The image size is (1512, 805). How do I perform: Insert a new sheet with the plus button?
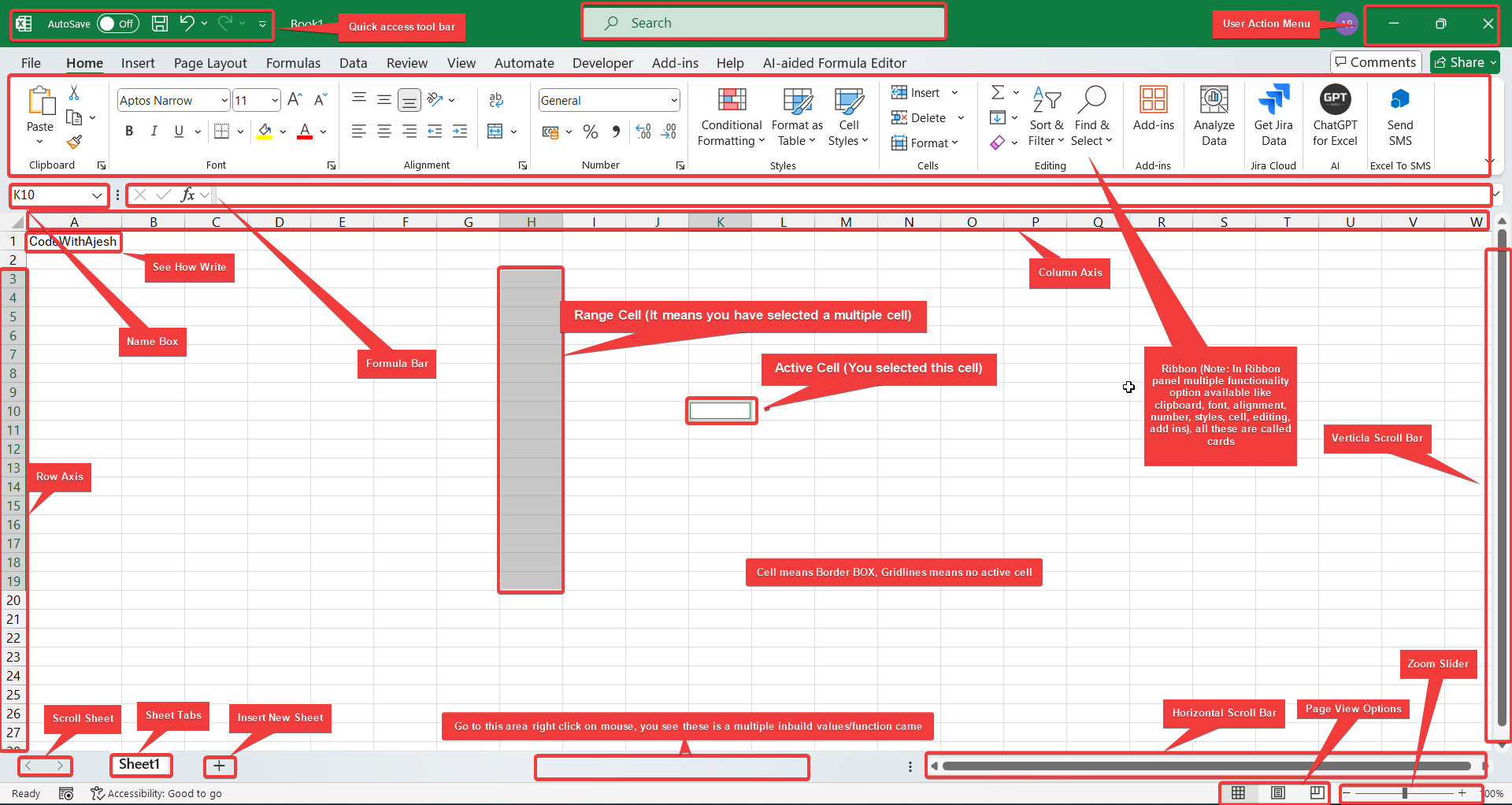tap(219, 766)
